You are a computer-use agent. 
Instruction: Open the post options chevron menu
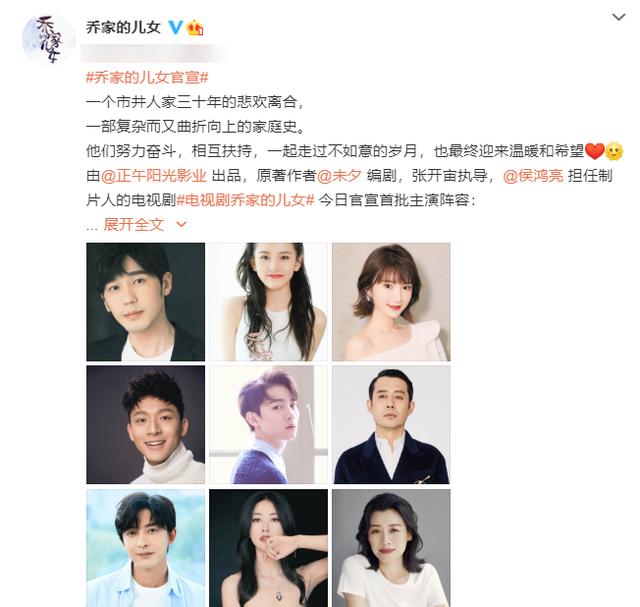pyautogui.click(x=619, y=17)
